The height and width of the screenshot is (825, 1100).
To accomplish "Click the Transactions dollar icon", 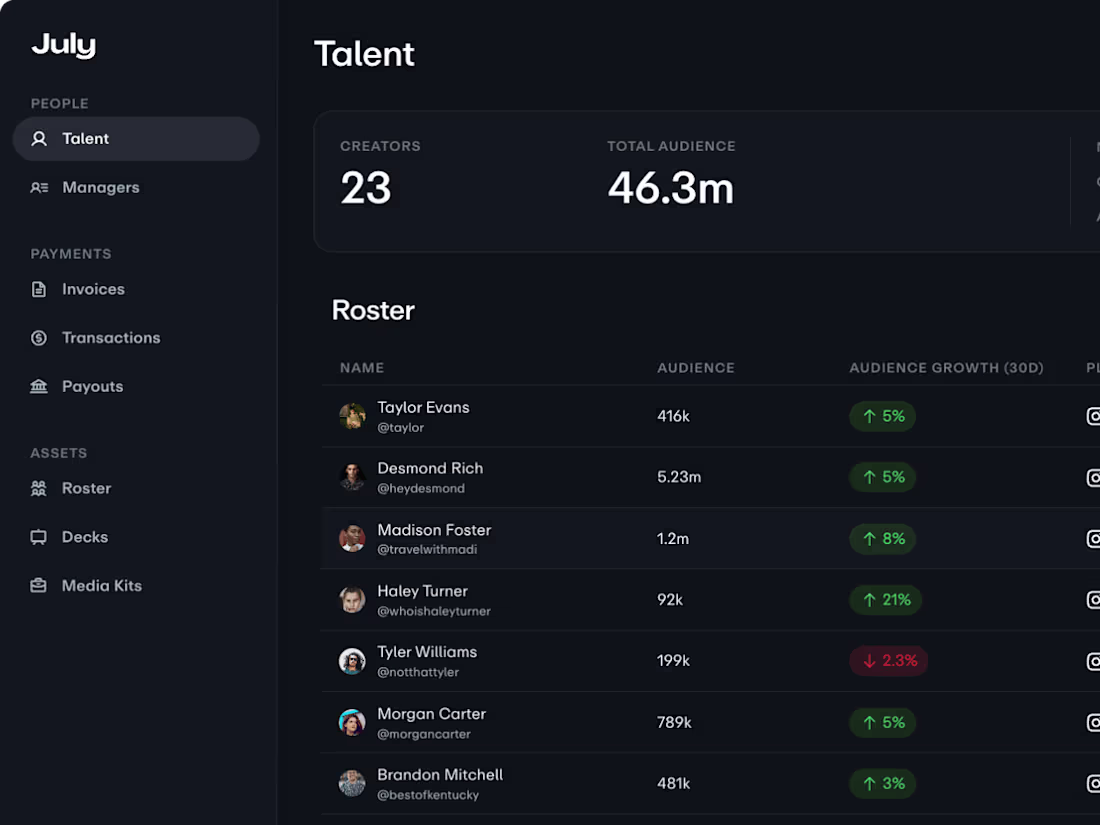I will pos(39,338).
